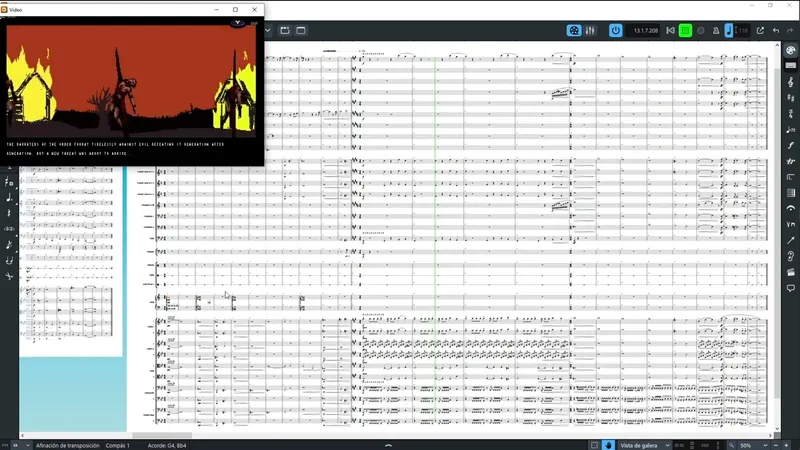Viewport: 800px width, 450px height.
Task: Open the Repeat Structures panel in right sidebar
Action: pos(790,177)
